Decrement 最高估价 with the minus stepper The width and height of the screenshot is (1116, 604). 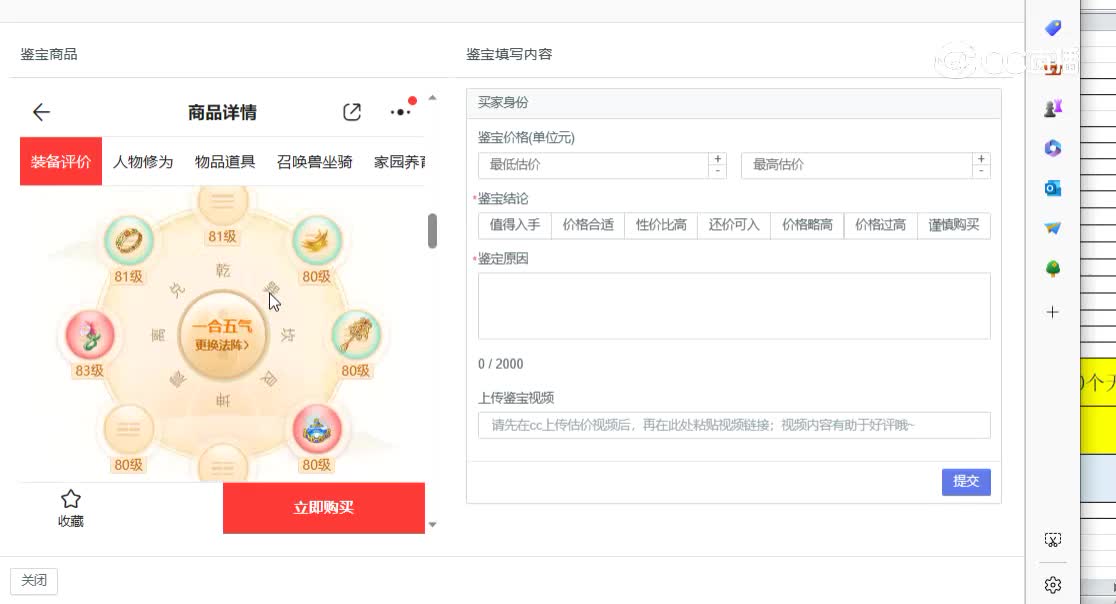[x=981, y=171]
